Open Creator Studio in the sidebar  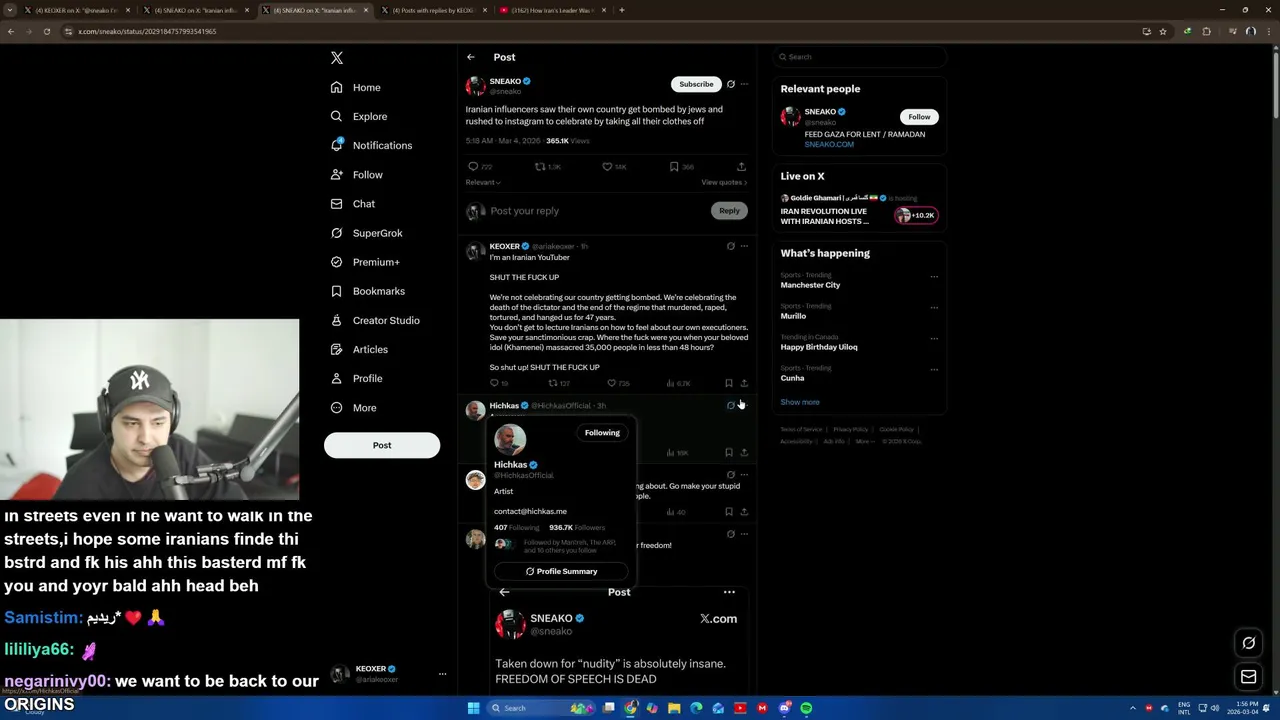(x=375, y=320)
